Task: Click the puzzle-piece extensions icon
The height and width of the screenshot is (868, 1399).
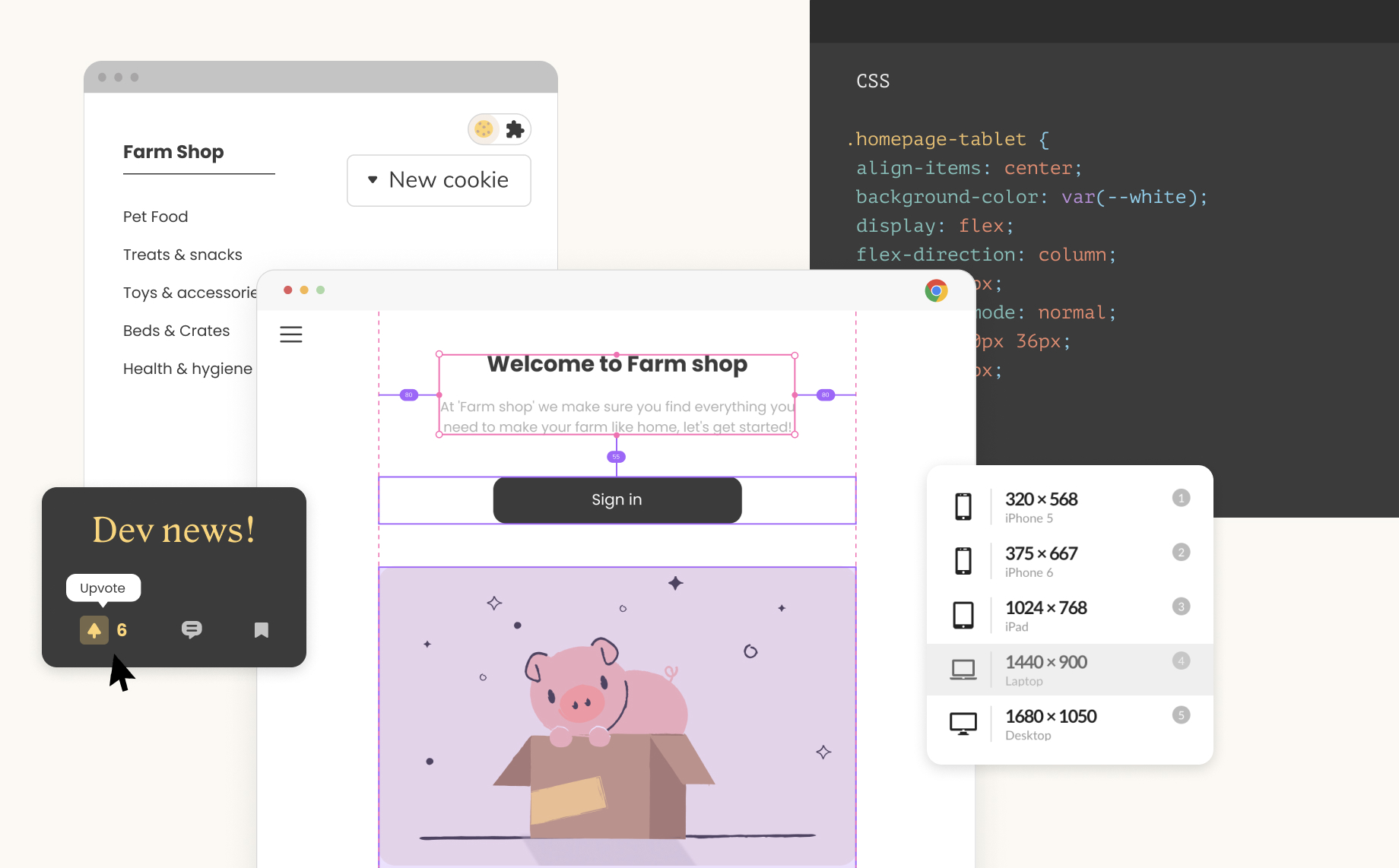Action: [x=515, y=129]
